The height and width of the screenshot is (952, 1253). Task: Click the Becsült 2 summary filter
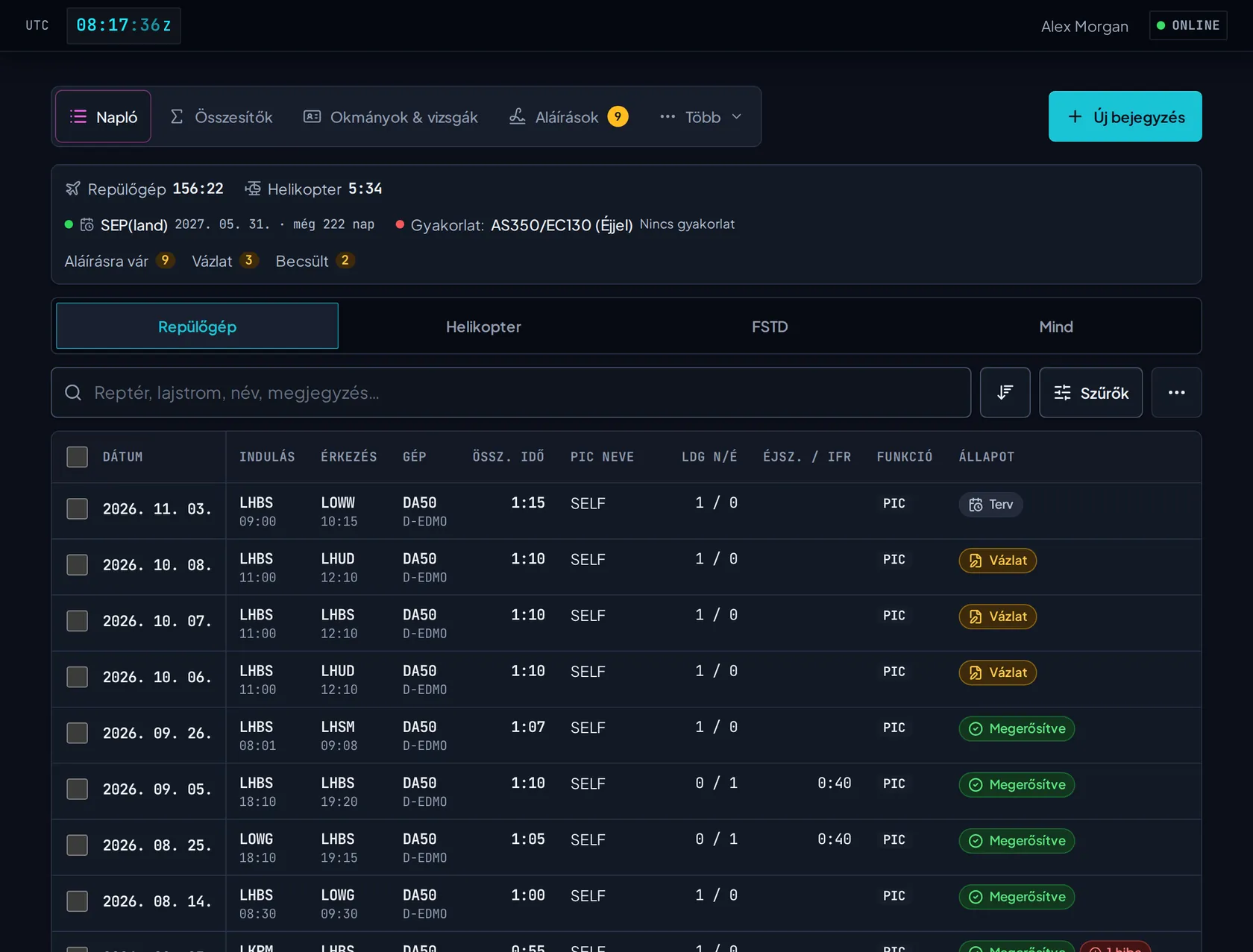click(315, 261)
